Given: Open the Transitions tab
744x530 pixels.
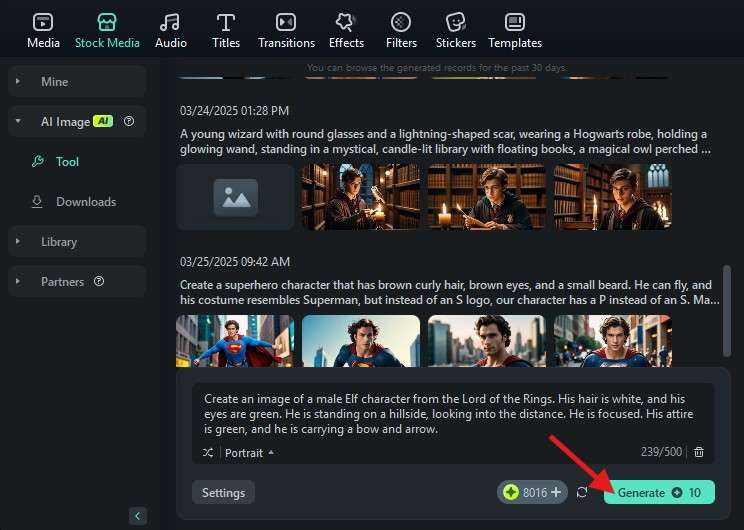Looking at the screenshot, I should [286, 31].
